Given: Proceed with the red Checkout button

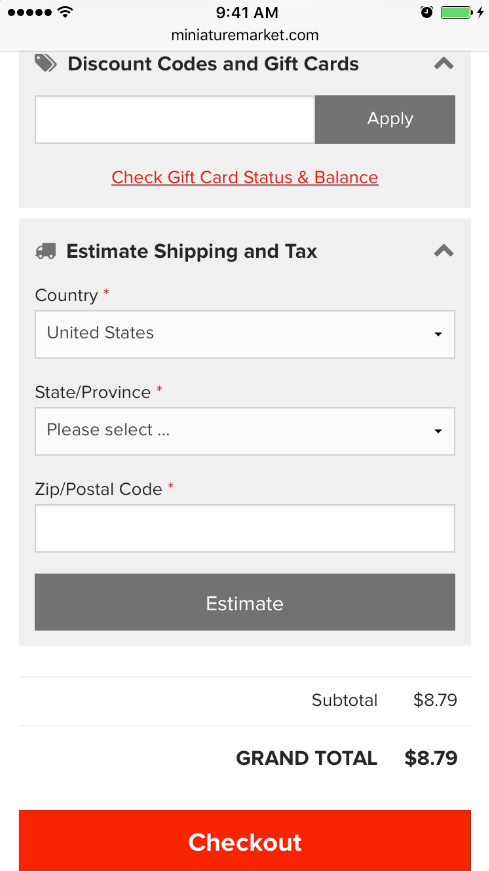Looking at the screenshot, I should 244,840.
